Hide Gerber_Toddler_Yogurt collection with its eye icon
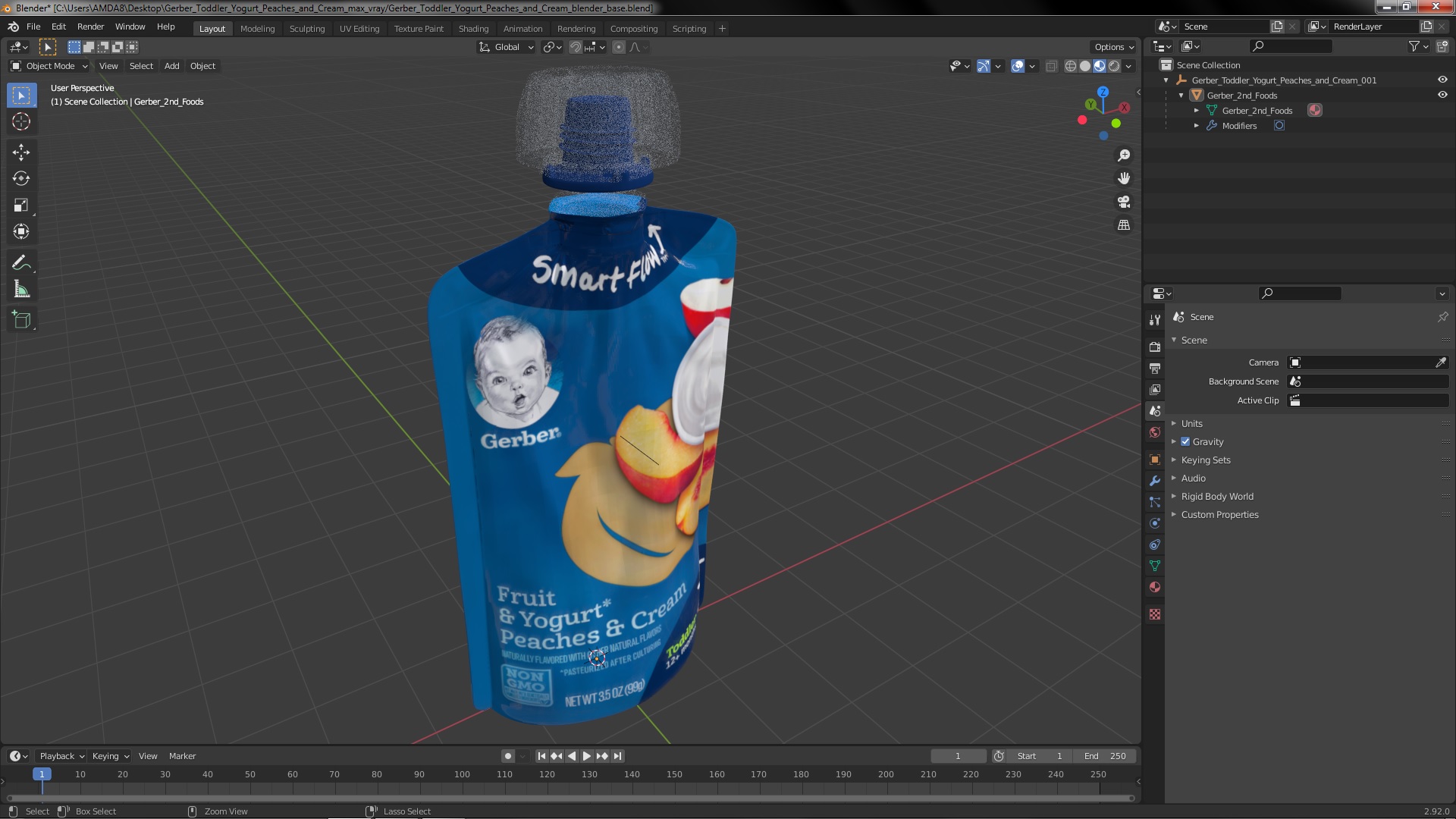This screenshot has width=1456, height=819. pyautogui.click(x=1442, y=80)
